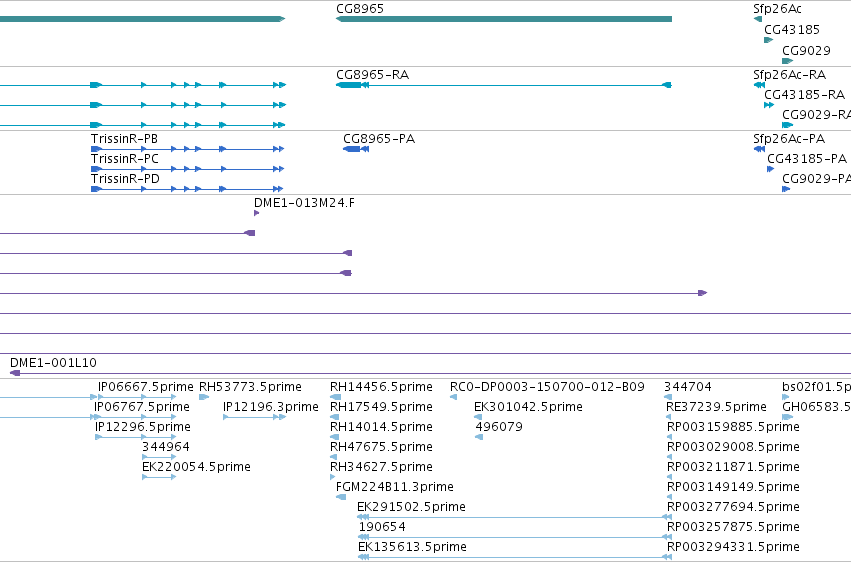851x562 pixels.
Task: Click the 344964 EST label
Action: tap(166, 447)
